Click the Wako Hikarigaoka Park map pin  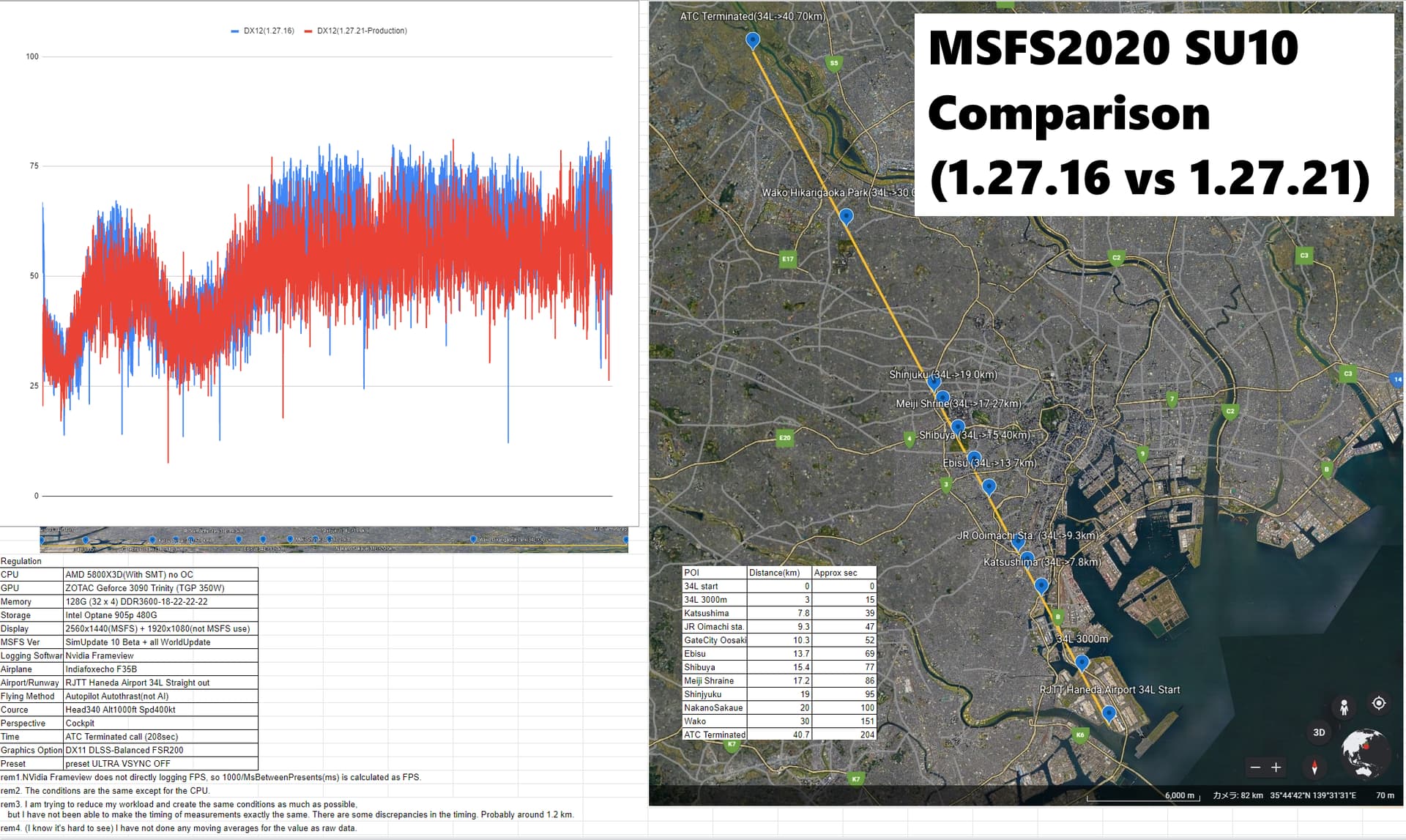(x=846, y=217)
